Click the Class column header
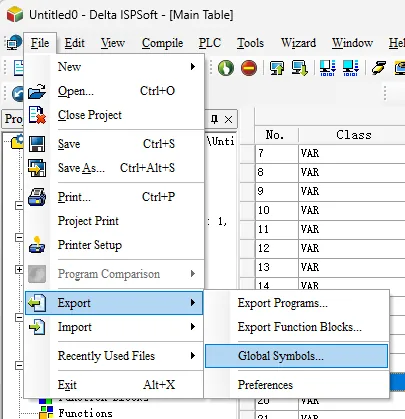 353,135
